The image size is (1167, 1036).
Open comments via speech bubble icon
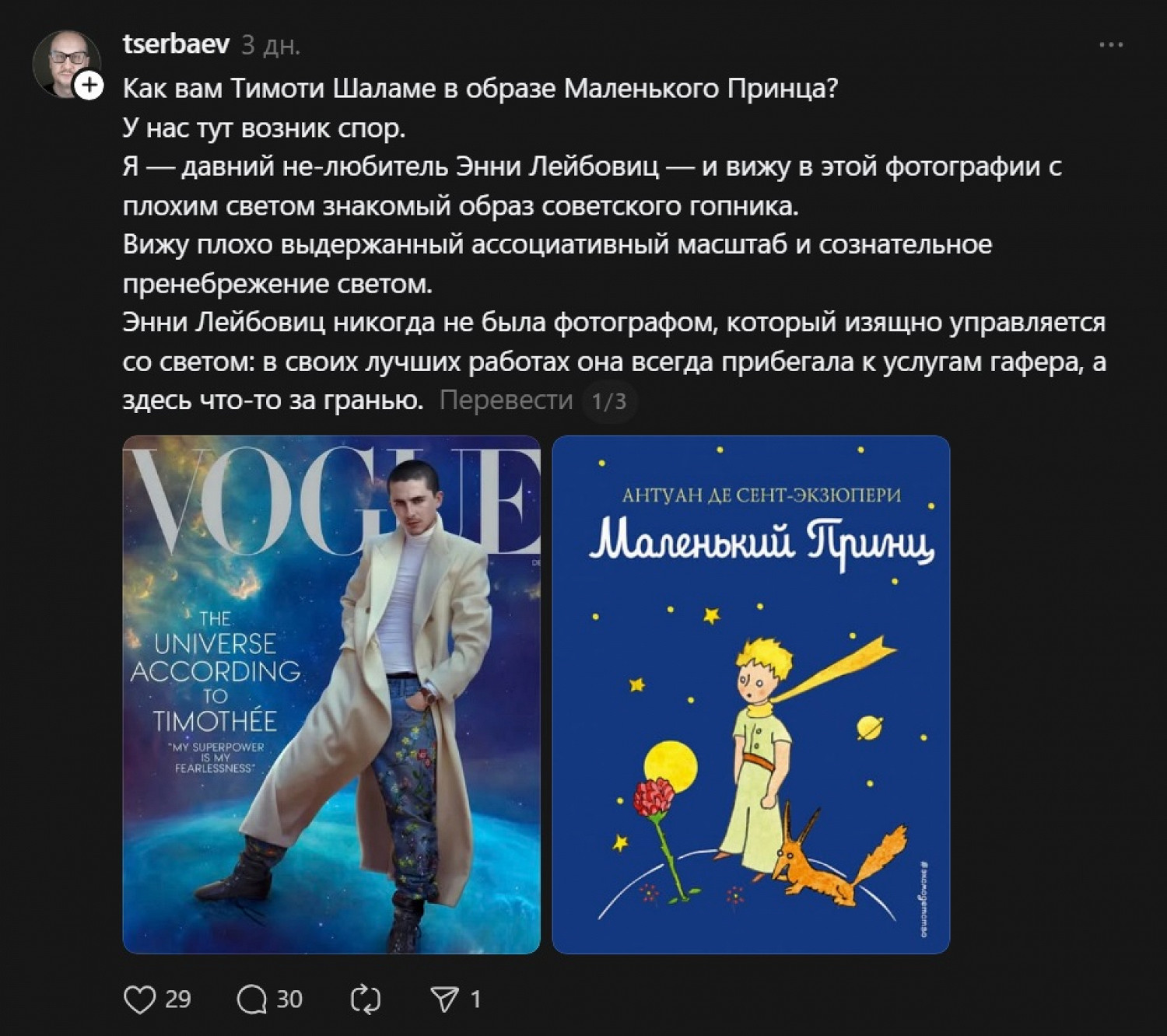coord(252,999)
